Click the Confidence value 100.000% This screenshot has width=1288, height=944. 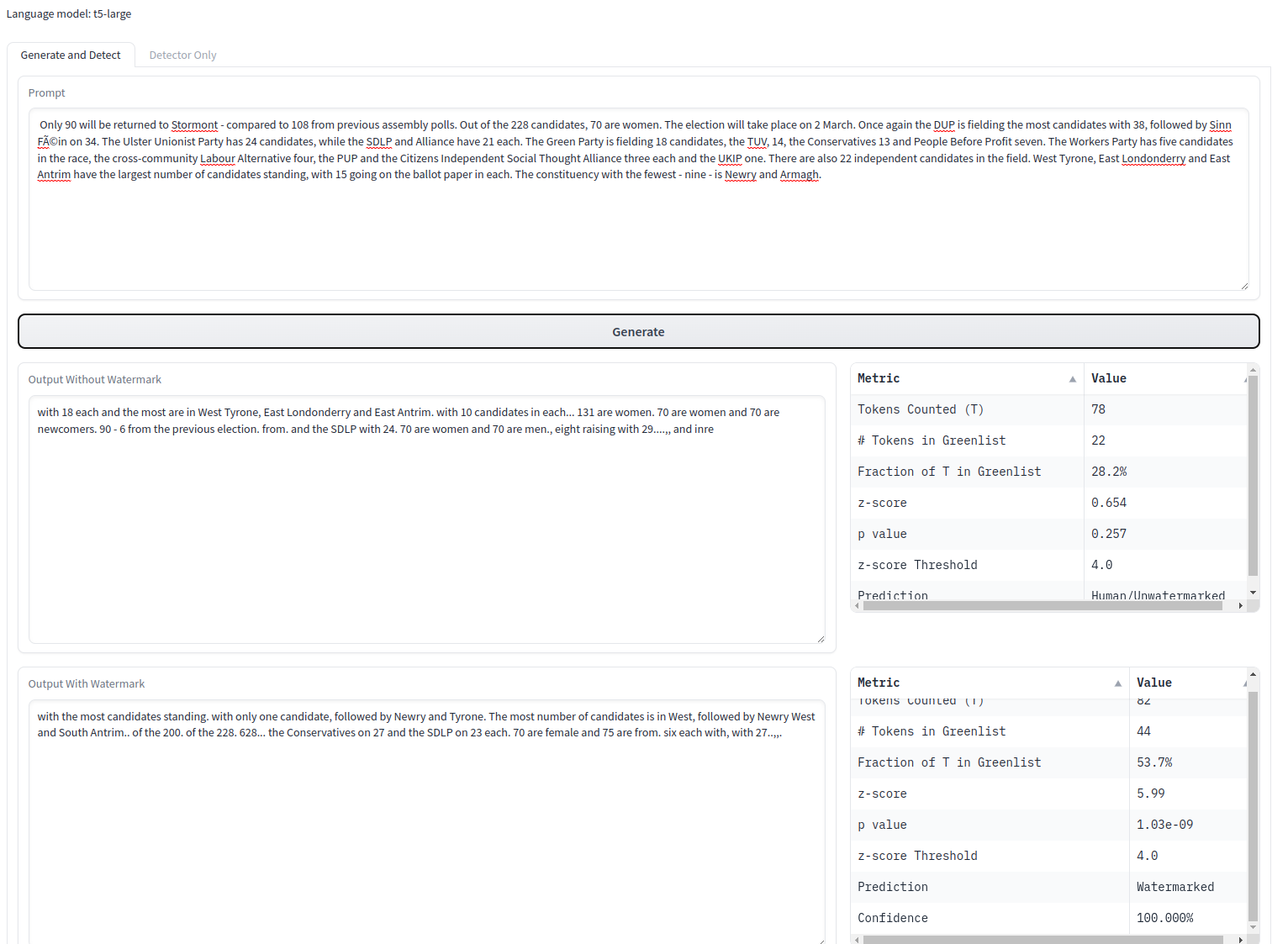coord(1164,918)
